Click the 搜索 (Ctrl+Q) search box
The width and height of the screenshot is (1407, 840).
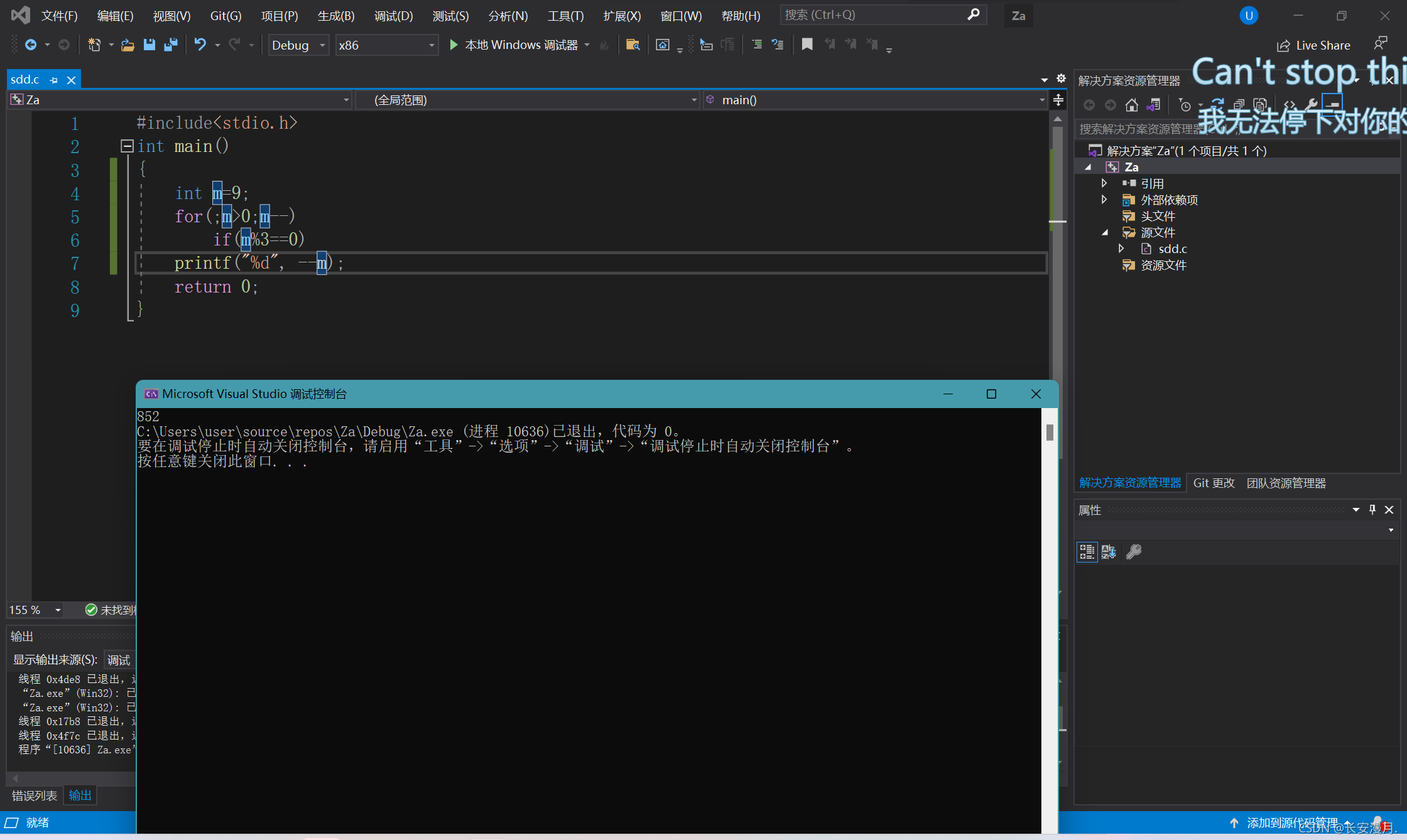coord(873,15)
